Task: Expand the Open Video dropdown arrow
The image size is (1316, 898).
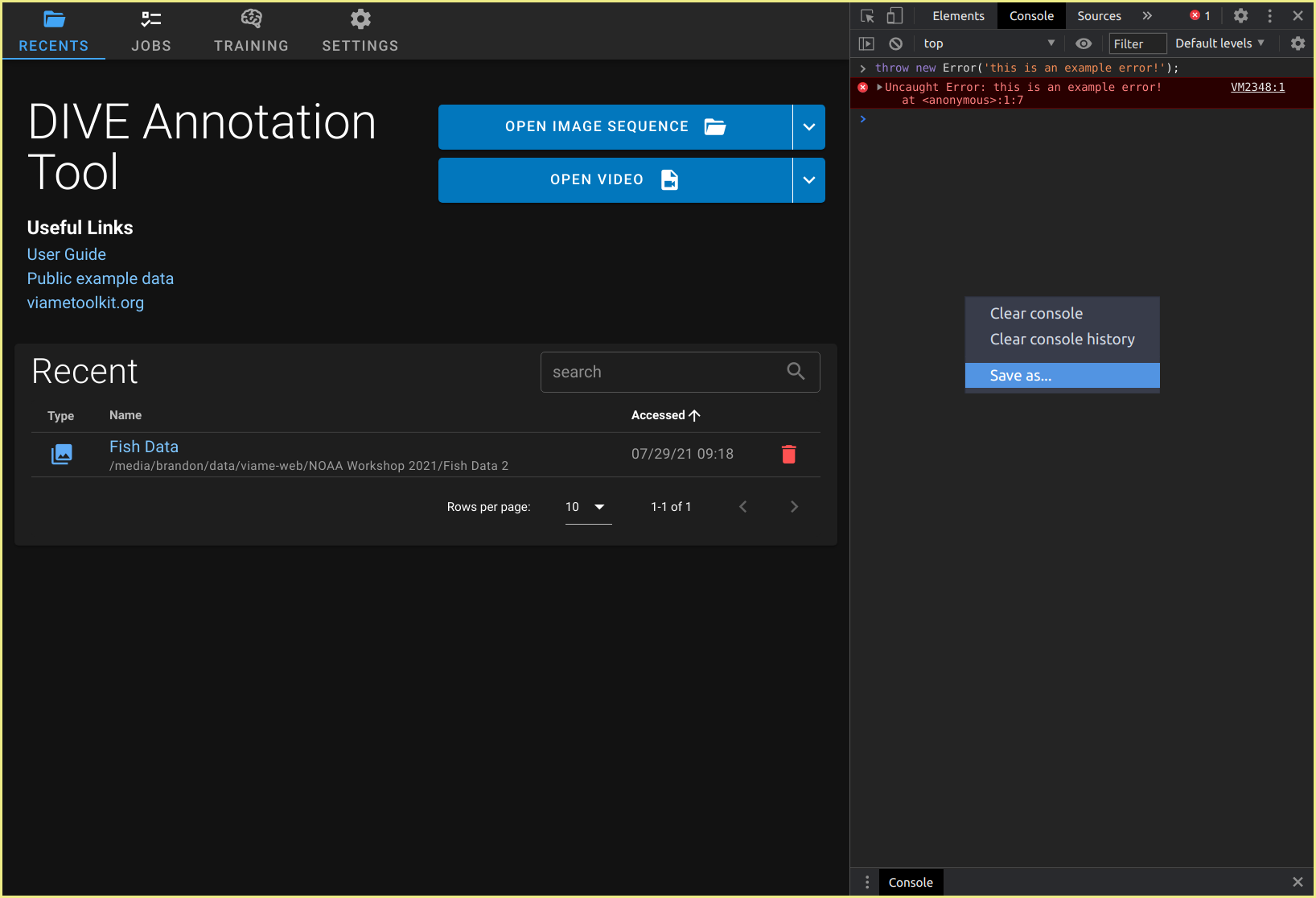Action: pos(809,180)
